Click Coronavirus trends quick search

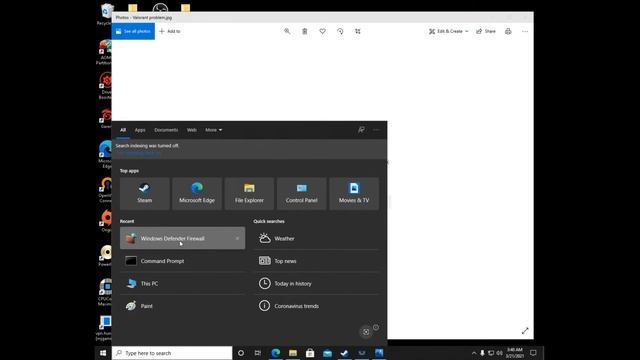pos(316,306)
